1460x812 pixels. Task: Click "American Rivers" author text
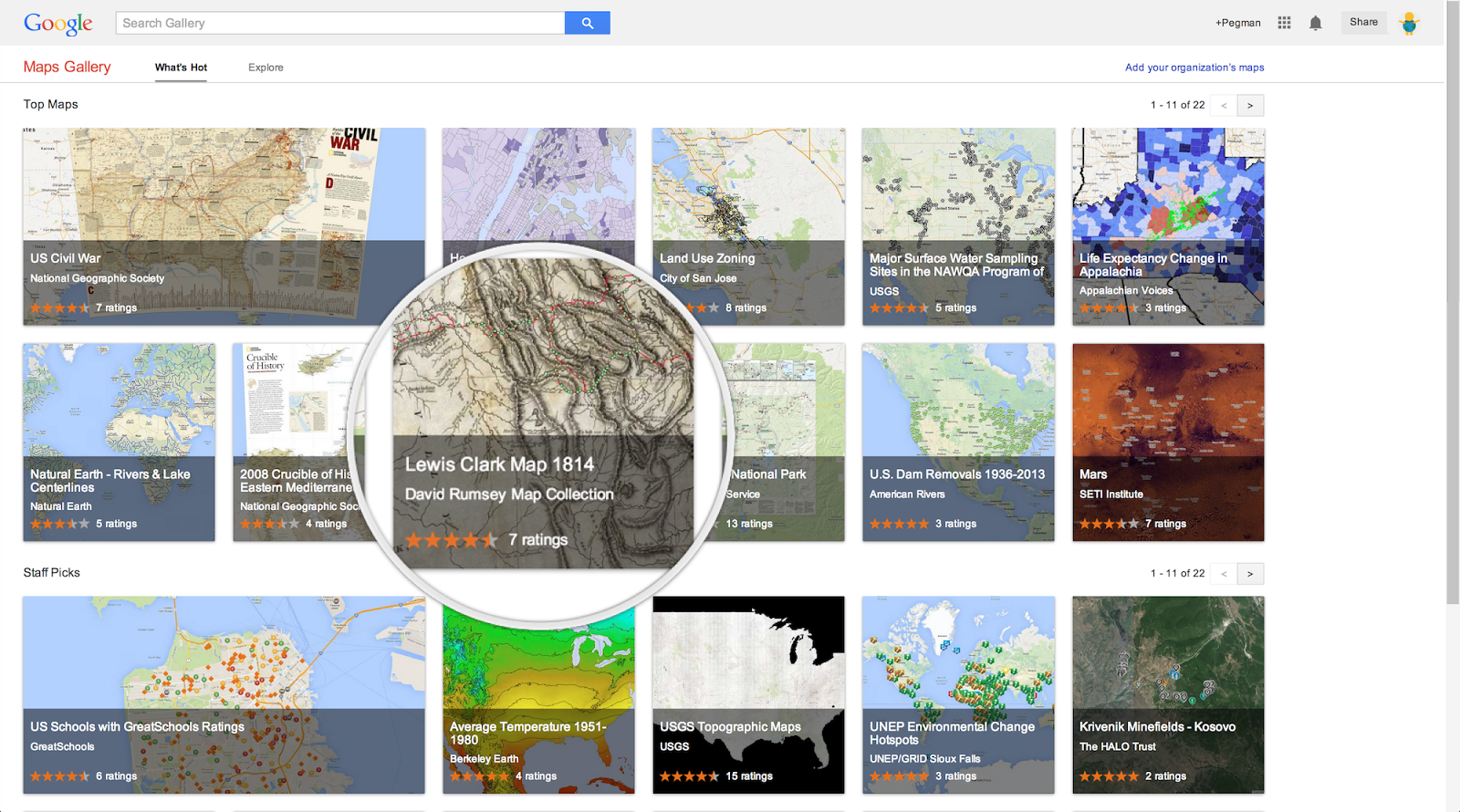pos(907,494)
